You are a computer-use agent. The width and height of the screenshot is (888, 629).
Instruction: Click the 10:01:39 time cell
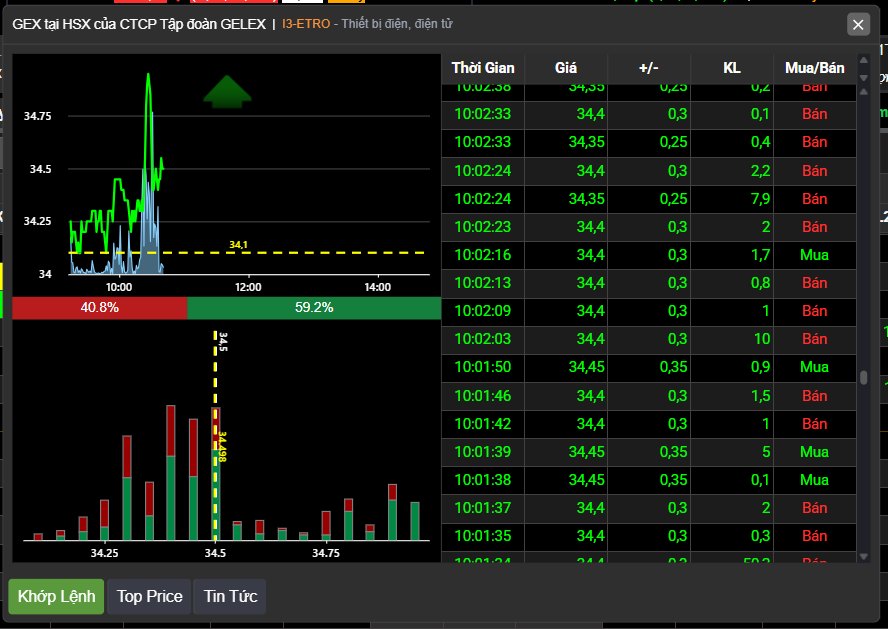click(483, 452)
